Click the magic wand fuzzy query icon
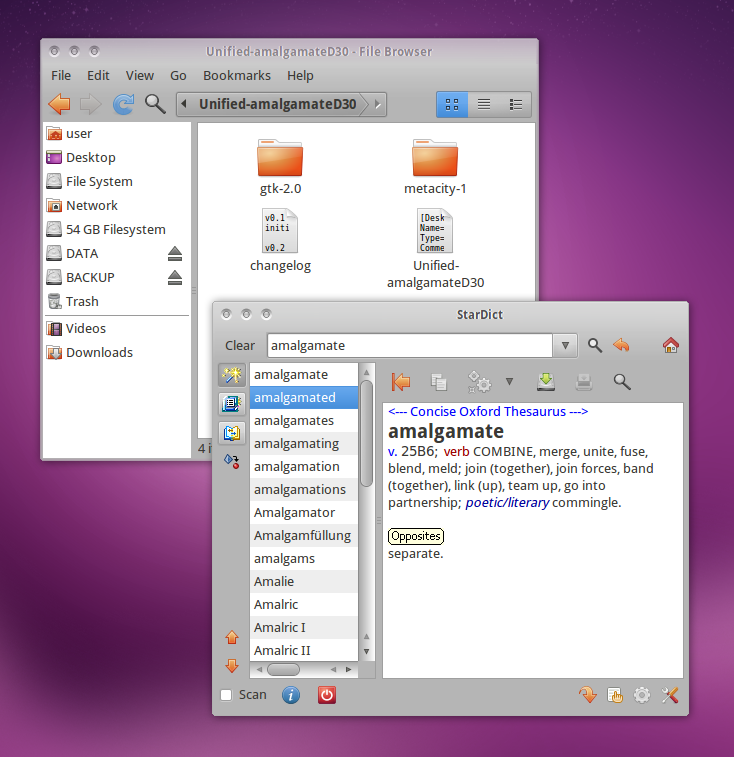Image resolution: width=734 pixels, height=757 pixels. (232, 375)
